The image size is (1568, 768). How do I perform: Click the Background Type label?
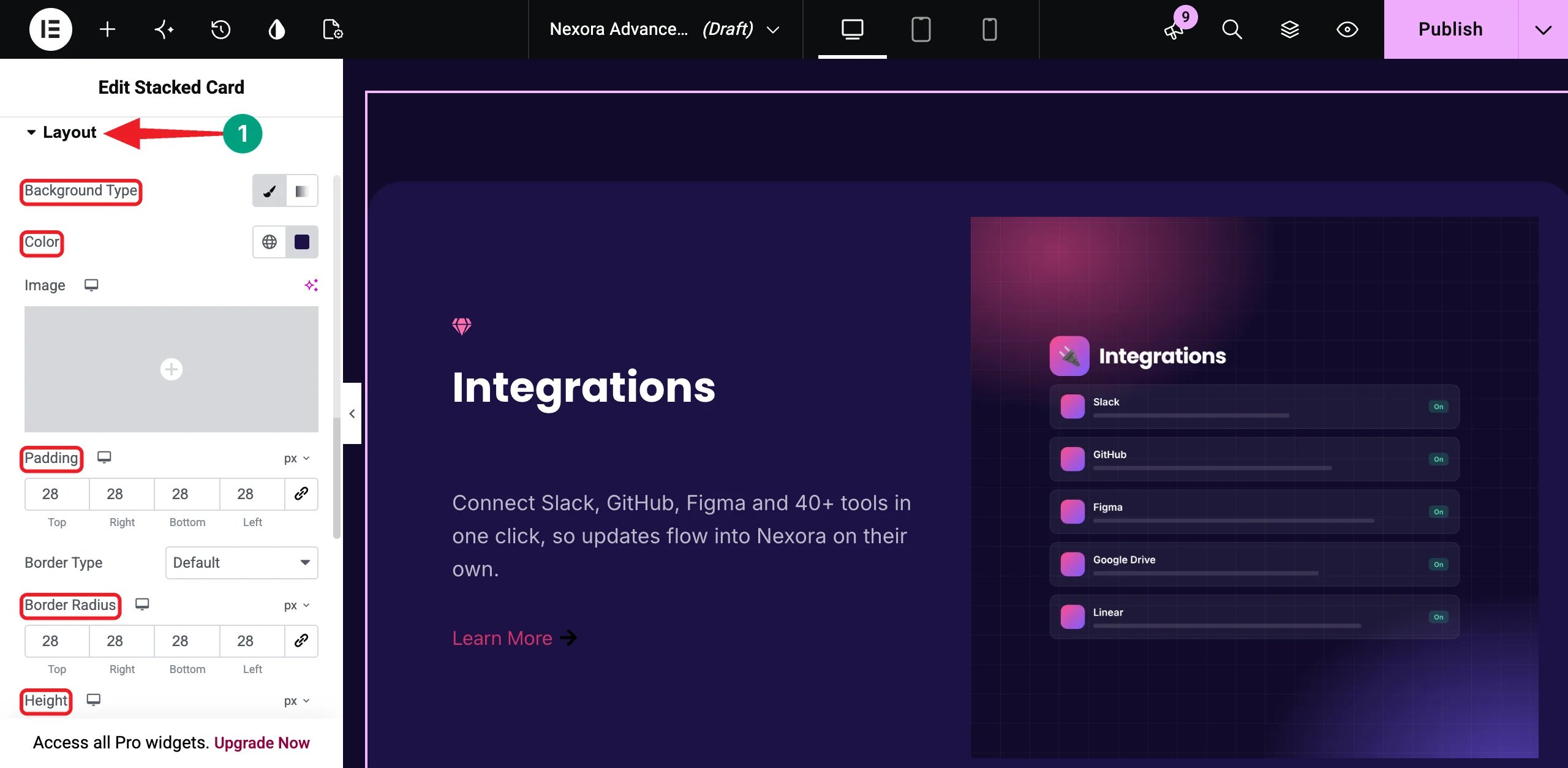coord(81,190)
